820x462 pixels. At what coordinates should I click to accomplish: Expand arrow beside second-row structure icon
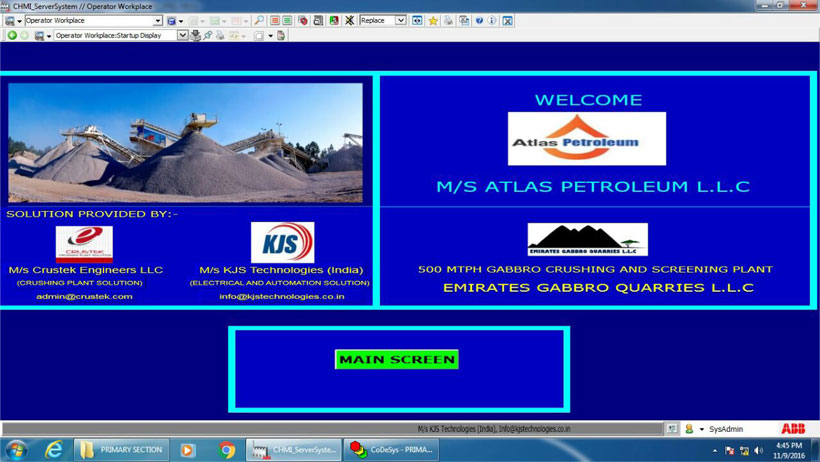tap(49, 36)
